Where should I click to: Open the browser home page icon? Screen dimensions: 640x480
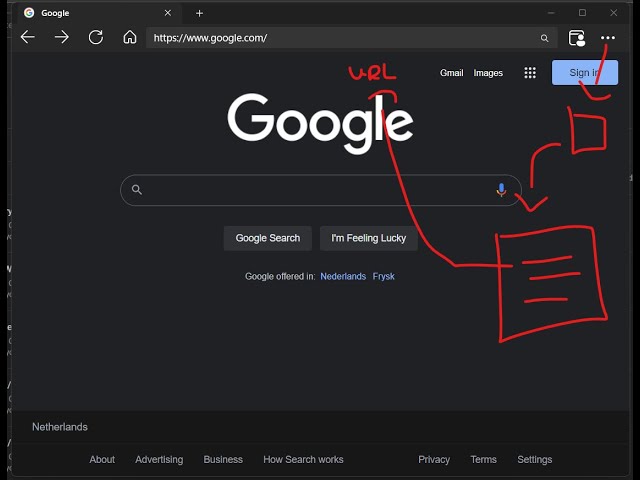point(130,37)
